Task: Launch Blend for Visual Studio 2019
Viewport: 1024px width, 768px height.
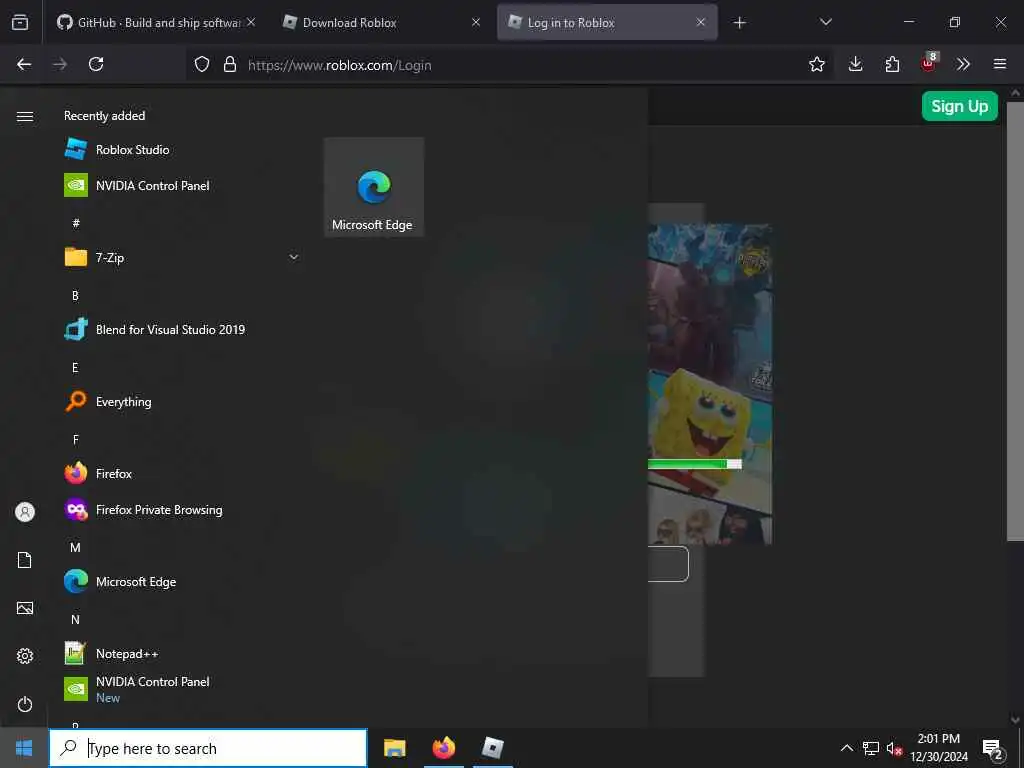Action: [182, 330]
